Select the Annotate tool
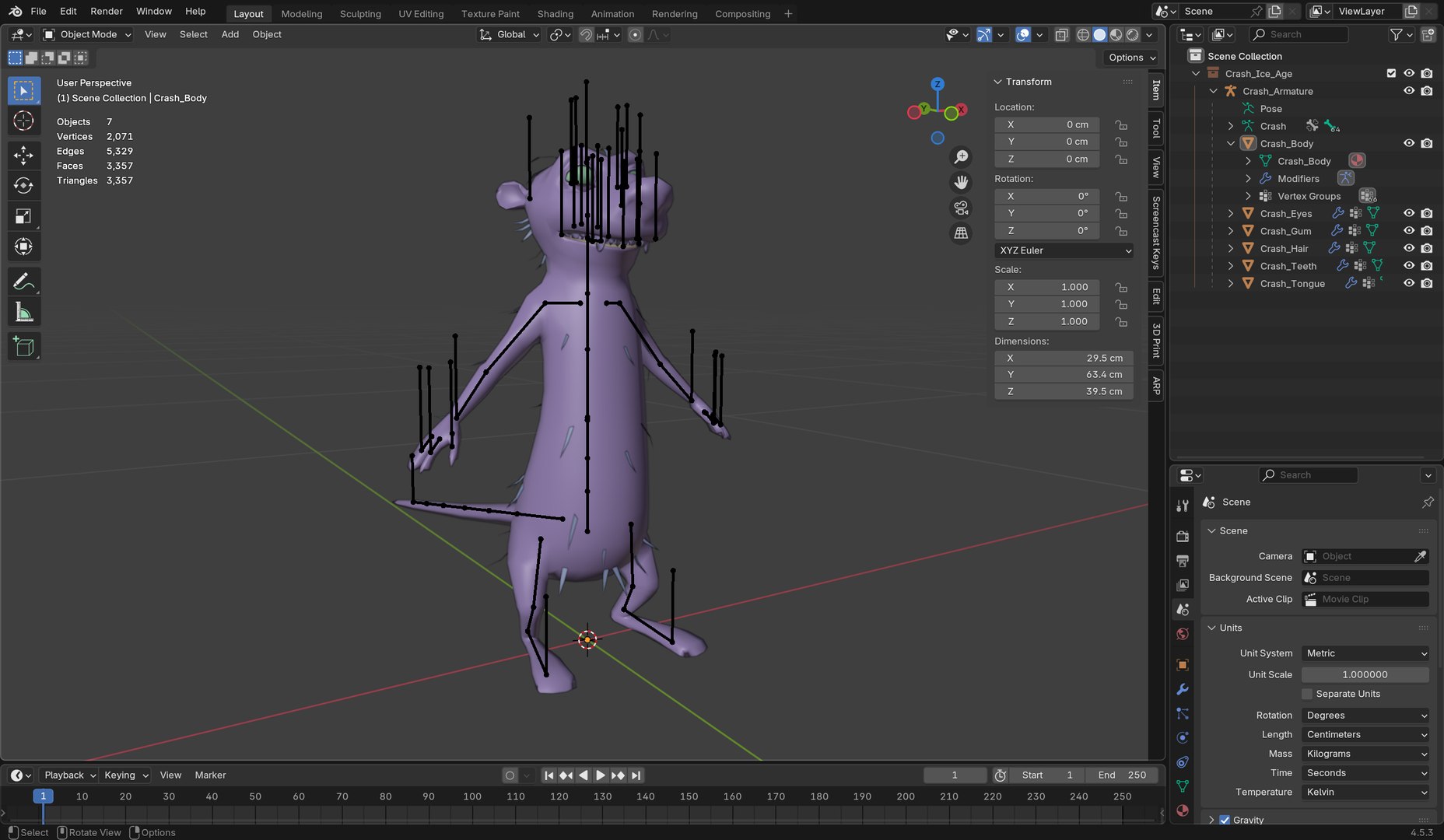This screenshot has width=1444, height=840. click(23, 281)
